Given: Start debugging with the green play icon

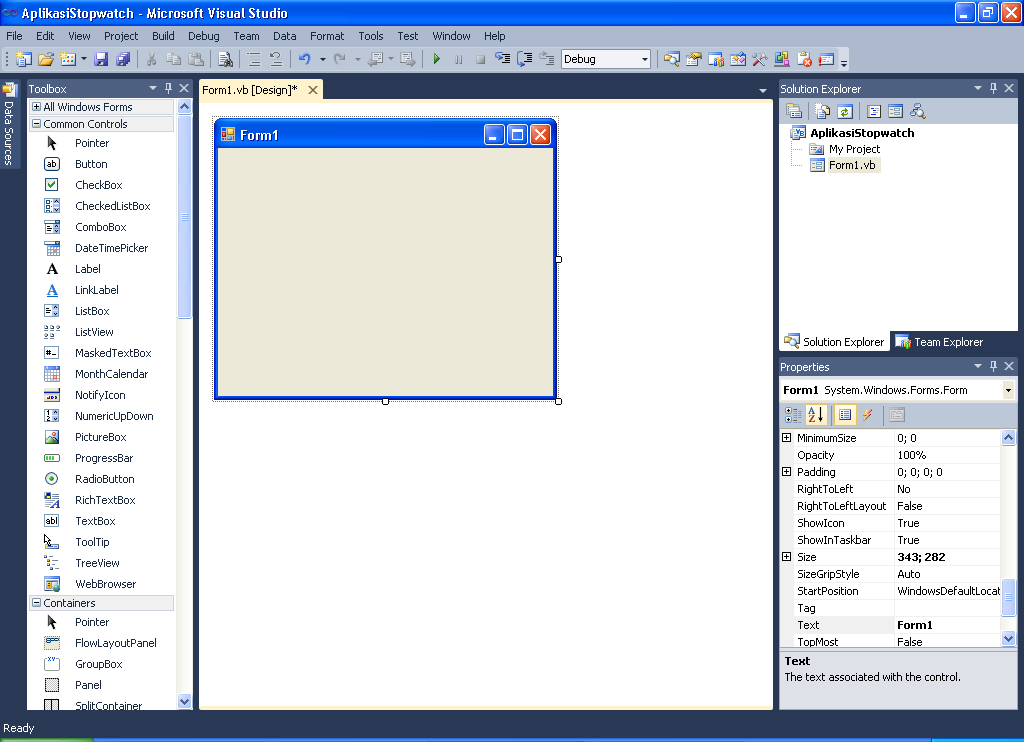Looking at the screenshot, I should tap(437, 58).
